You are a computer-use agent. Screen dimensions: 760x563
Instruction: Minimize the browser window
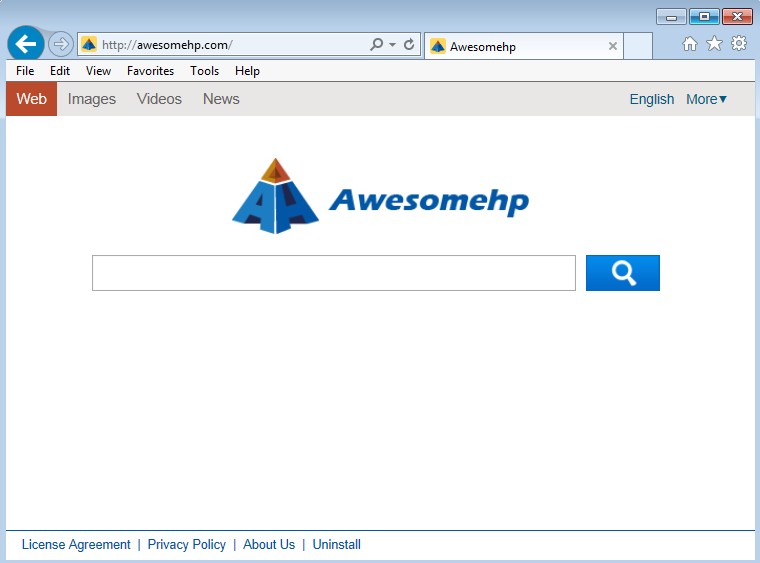[x=671, y=17]
